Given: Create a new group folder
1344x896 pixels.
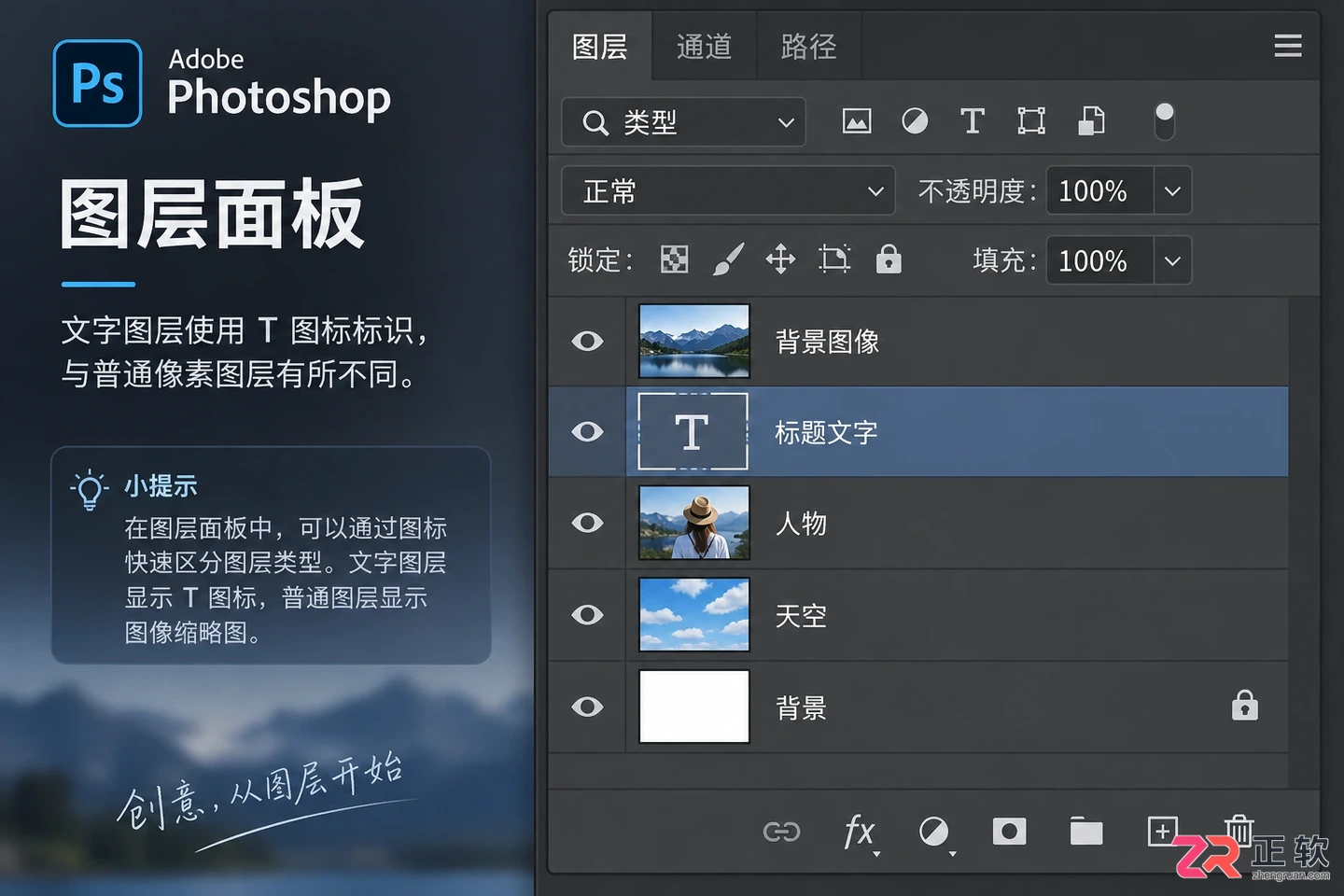Looking at the screenshot, I should click(x=1086, y=832).
